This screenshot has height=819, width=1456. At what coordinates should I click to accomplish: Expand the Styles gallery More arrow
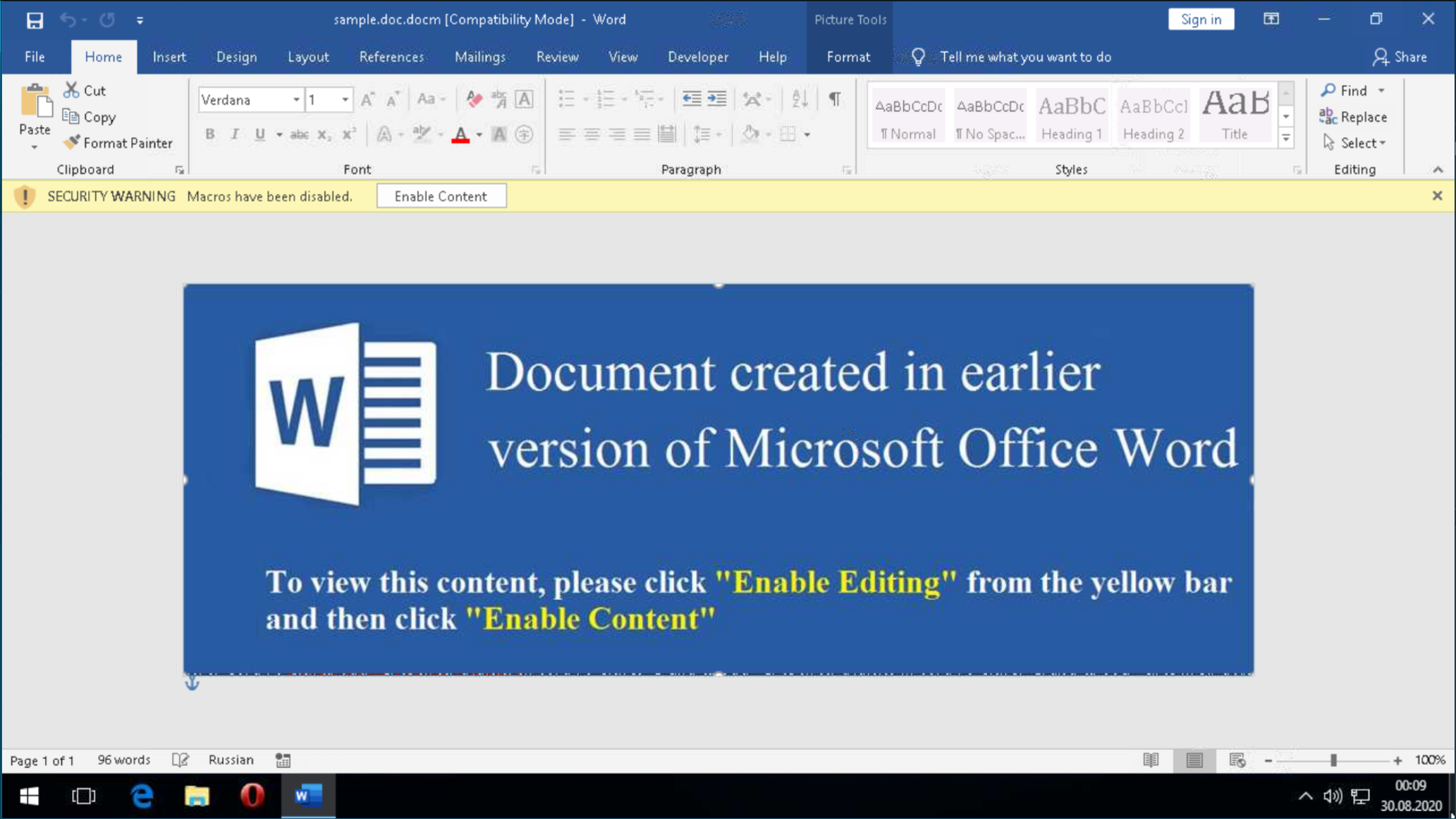tap(1286, 138)
